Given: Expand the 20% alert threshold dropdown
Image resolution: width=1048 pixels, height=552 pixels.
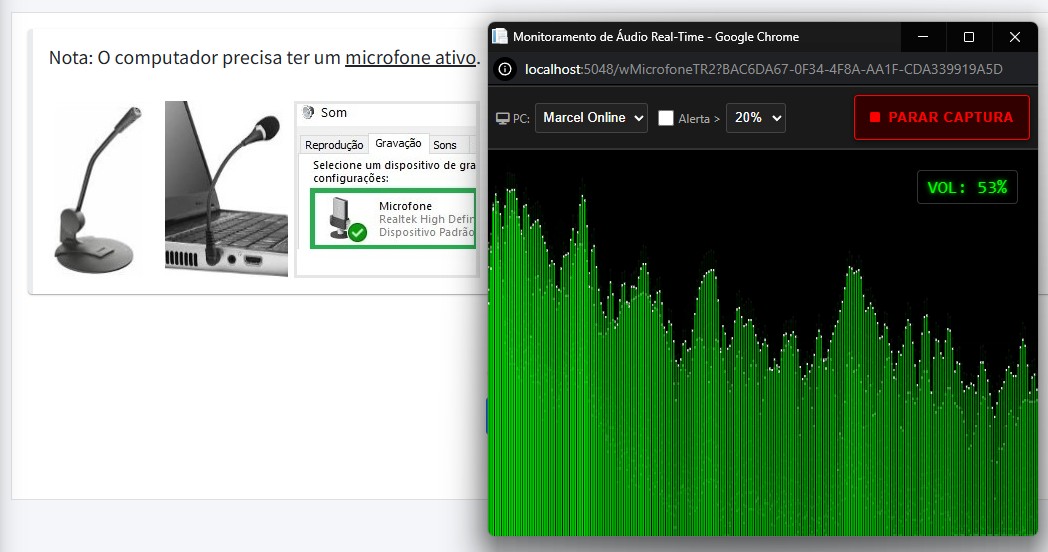Looking at the screenshot, I should (755, 118).
